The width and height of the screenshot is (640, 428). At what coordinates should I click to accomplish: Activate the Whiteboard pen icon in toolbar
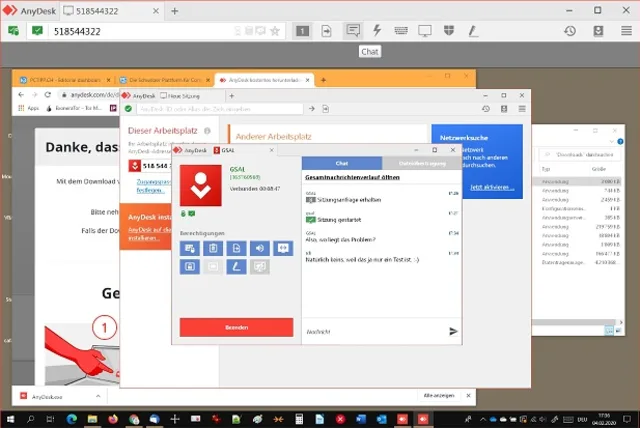(473, 31)
